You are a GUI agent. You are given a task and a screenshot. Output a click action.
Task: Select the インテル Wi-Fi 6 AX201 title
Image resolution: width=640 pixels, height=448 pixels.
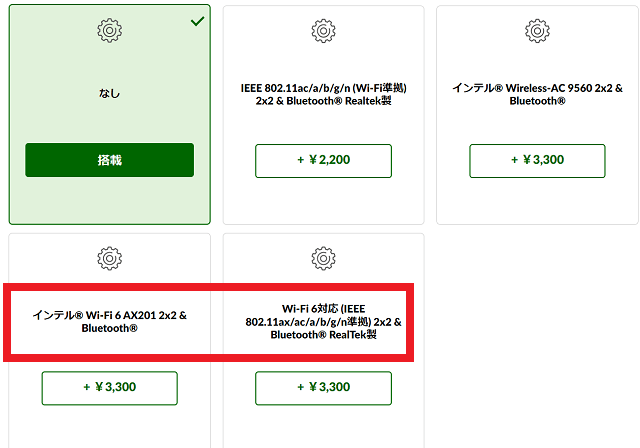[x=109, y=322]
